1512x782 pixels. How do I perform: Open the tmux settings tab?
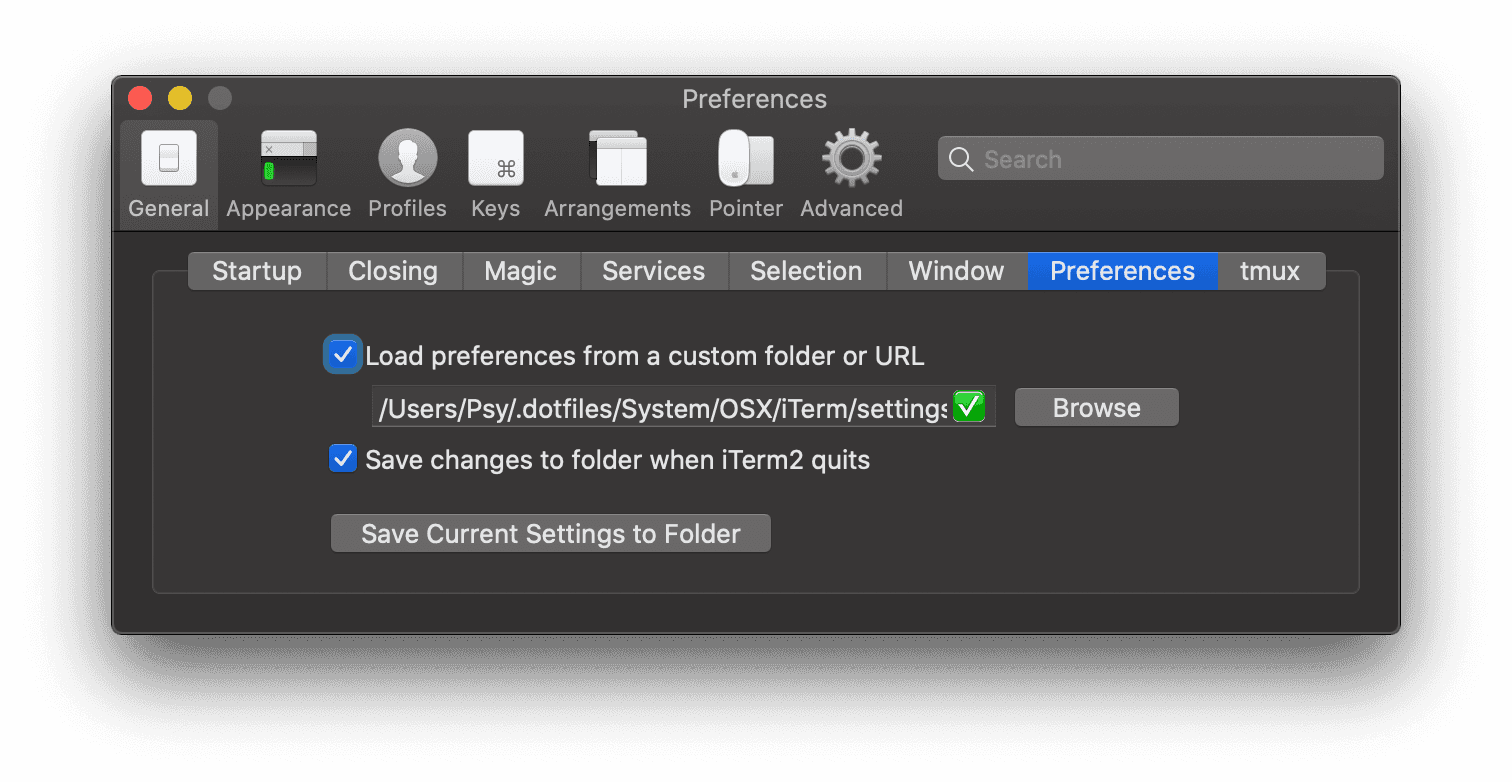pos(1271,270)
